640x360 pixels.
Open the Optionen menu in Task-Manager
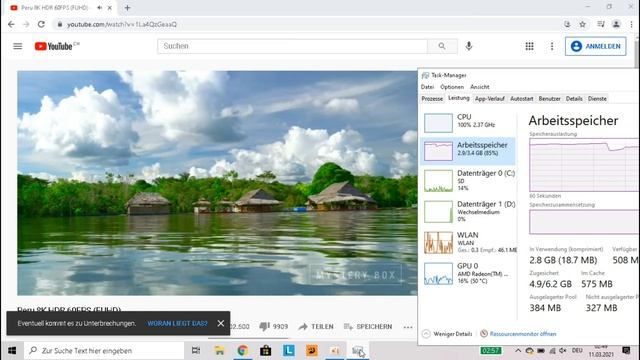pos(452,87)
